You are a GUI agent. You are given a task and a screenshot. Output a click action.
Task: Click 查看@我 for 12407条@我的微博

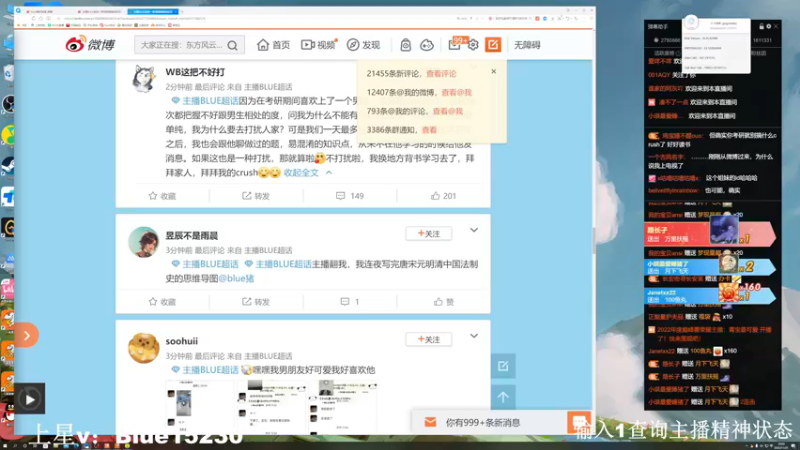(x=456, y=92)
